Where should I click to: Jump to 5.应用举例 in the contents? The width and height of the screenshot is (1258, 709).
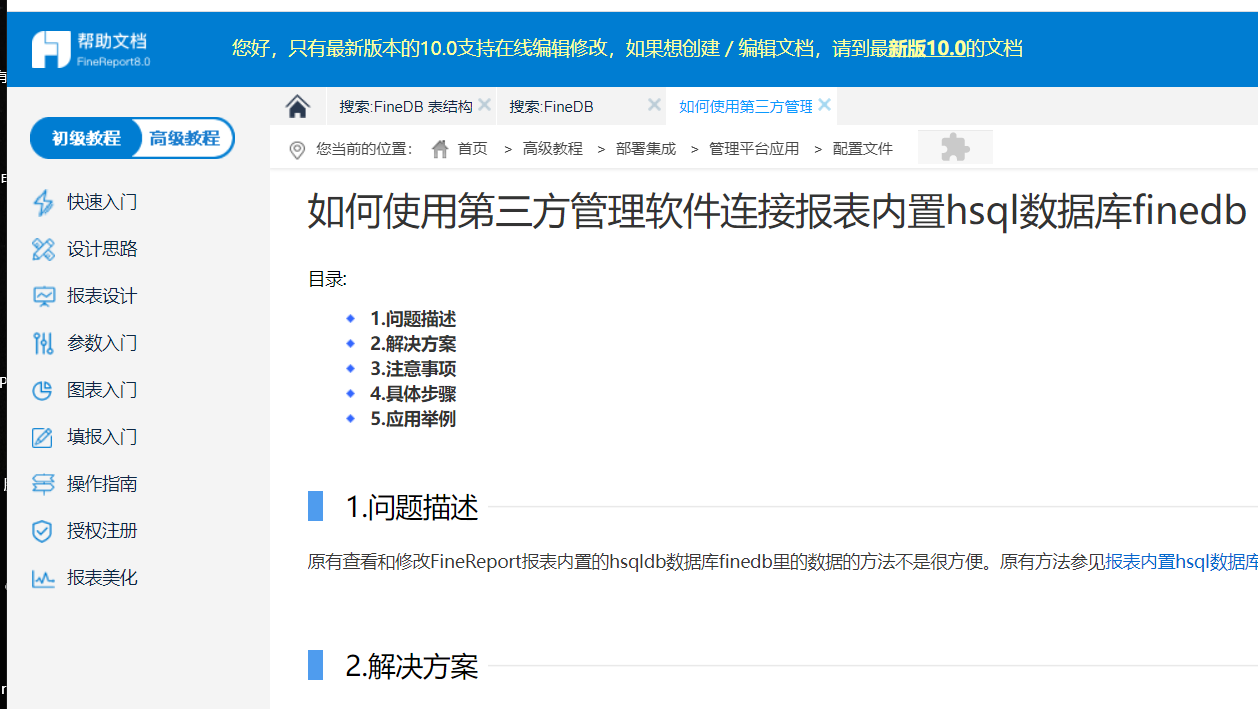pos(413,419)
